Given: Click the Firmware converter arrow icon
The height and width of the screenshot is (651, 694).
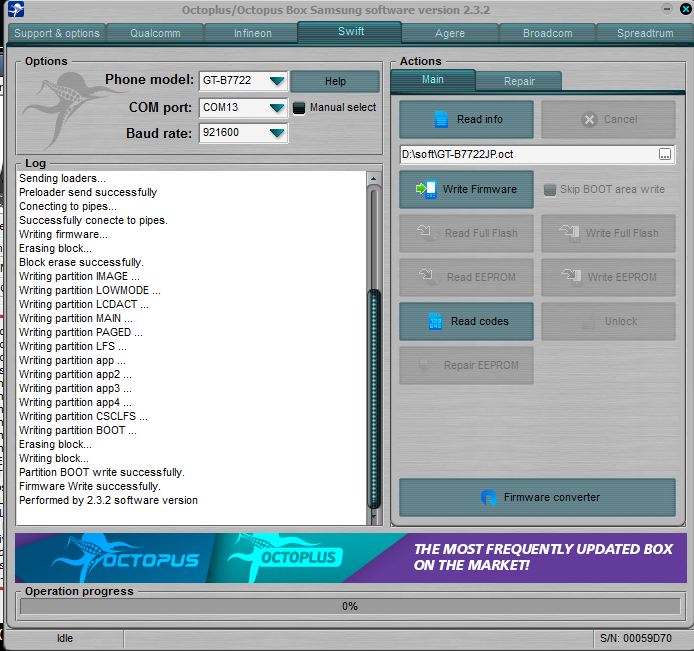Looking at the screenshot, I should [x=489, y=497].
